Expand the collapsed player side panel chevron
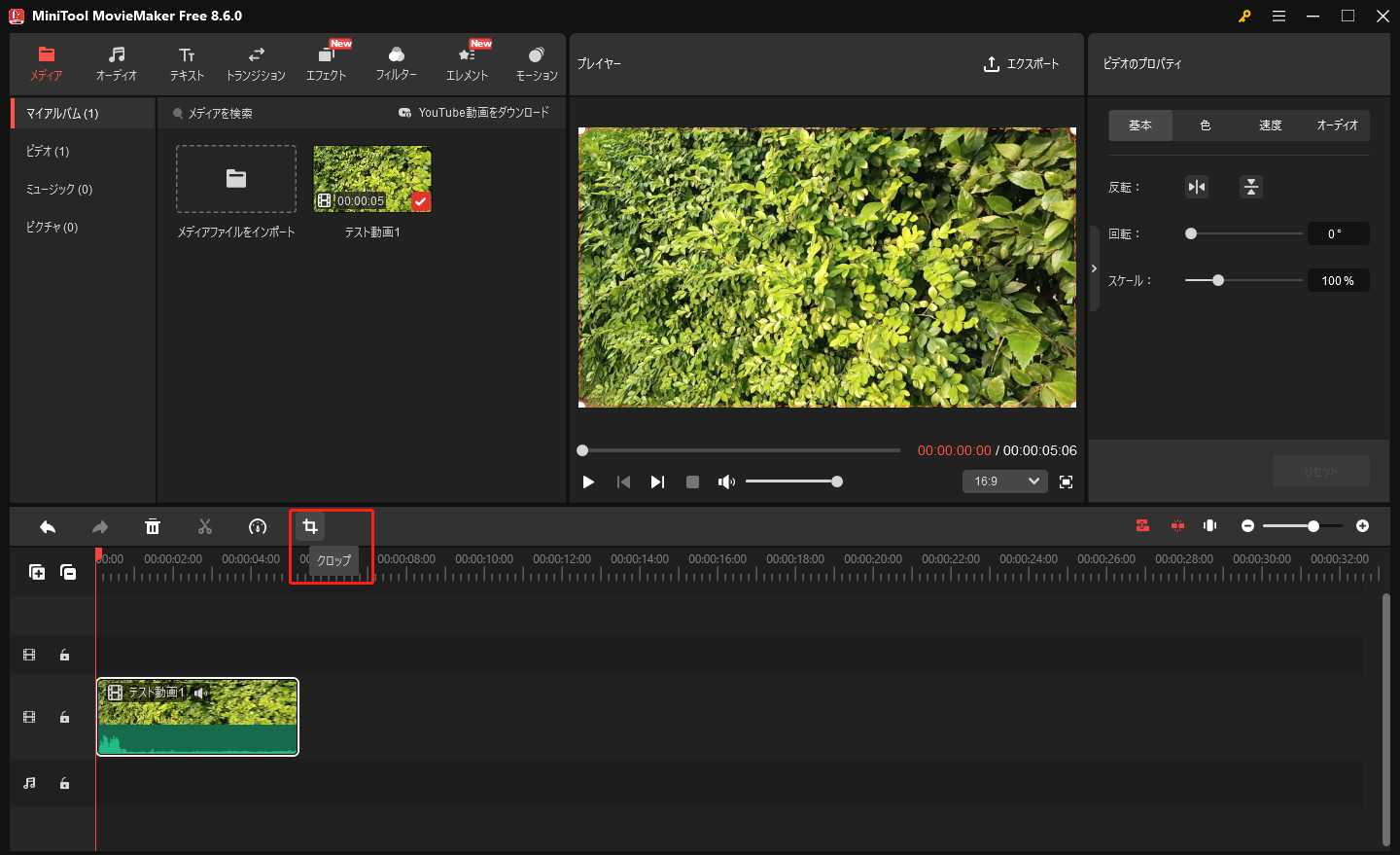1400x855 pixels. pyautogui.click(x=1094, y=268)
